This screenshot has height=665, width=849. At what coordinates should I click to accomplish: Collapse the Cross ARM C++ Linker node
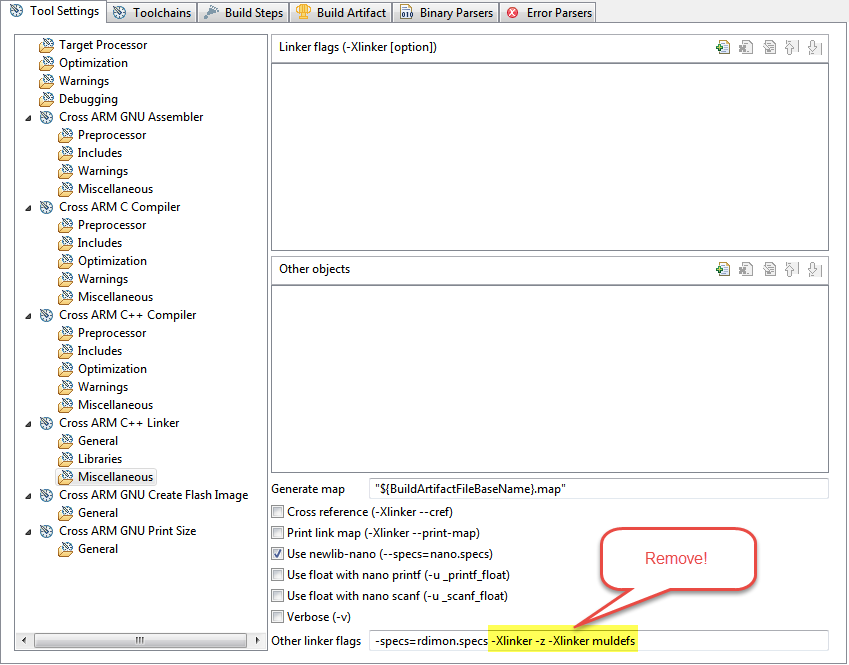tap(29, 423)
